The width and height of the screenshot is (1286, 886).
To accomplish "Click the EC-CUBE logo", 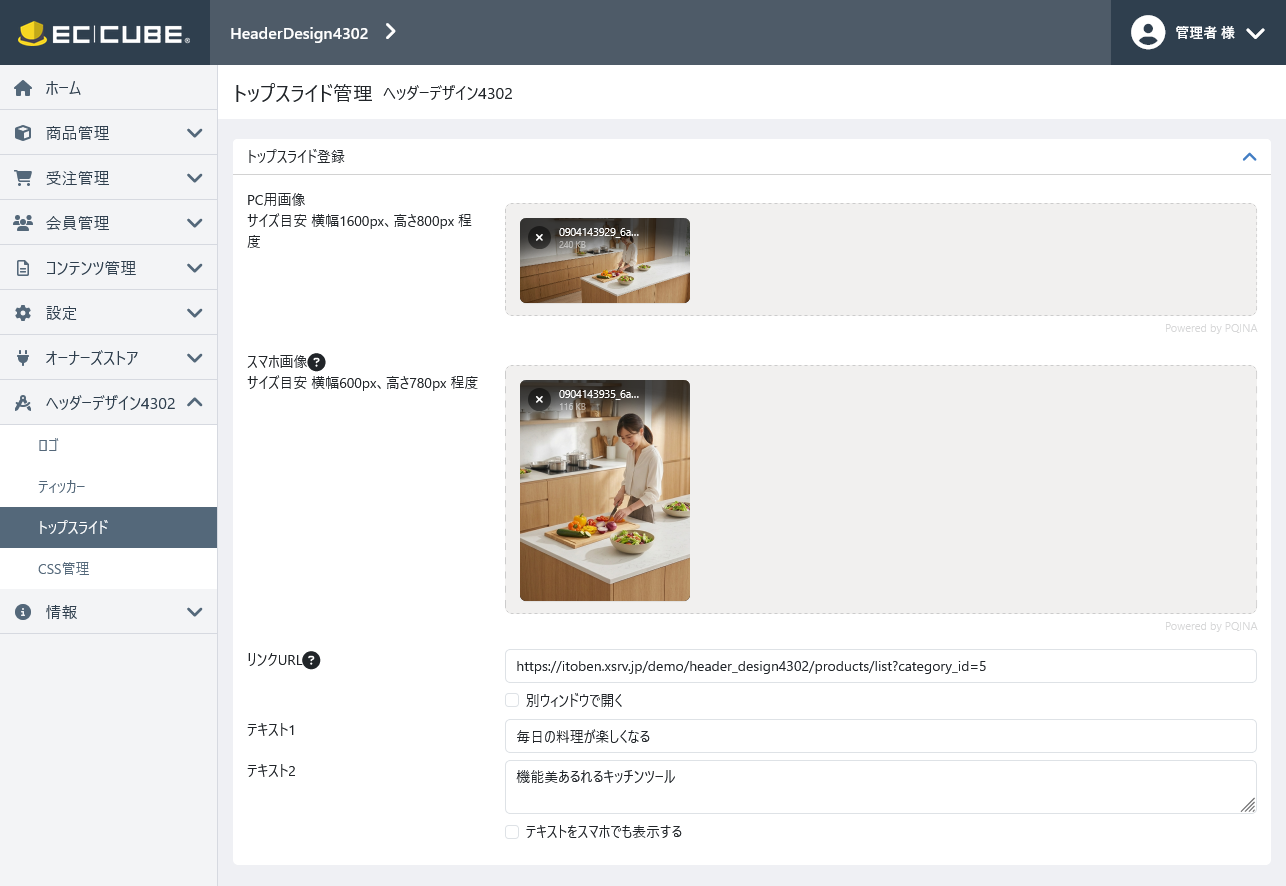I will (x=104, y=33).
